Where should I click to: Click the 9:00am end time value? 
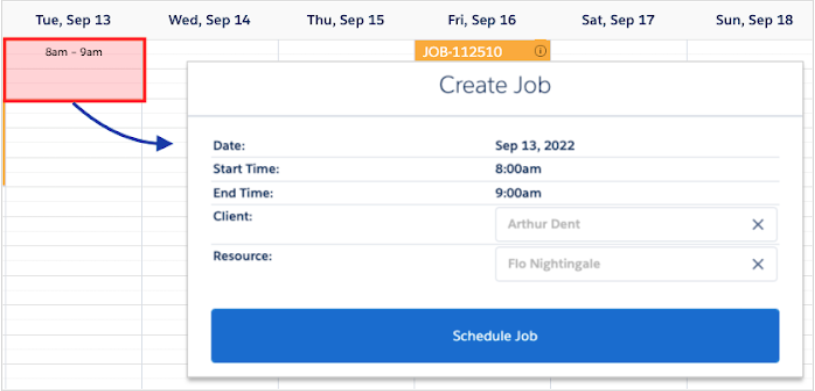tap(518, 193)
